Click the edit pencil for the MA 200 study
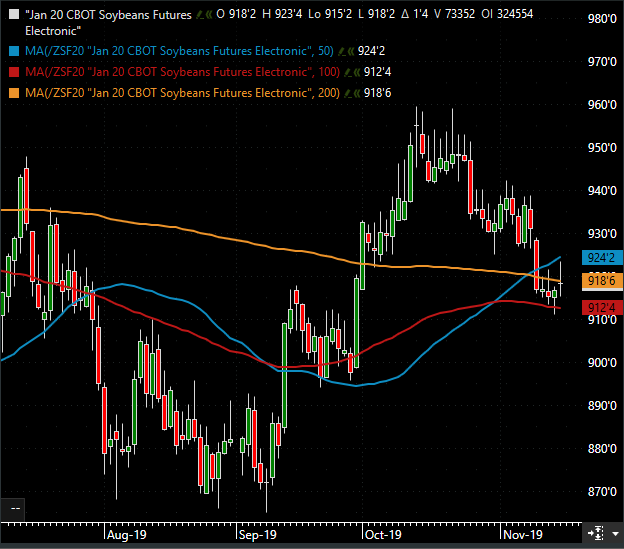 point(347,93)
